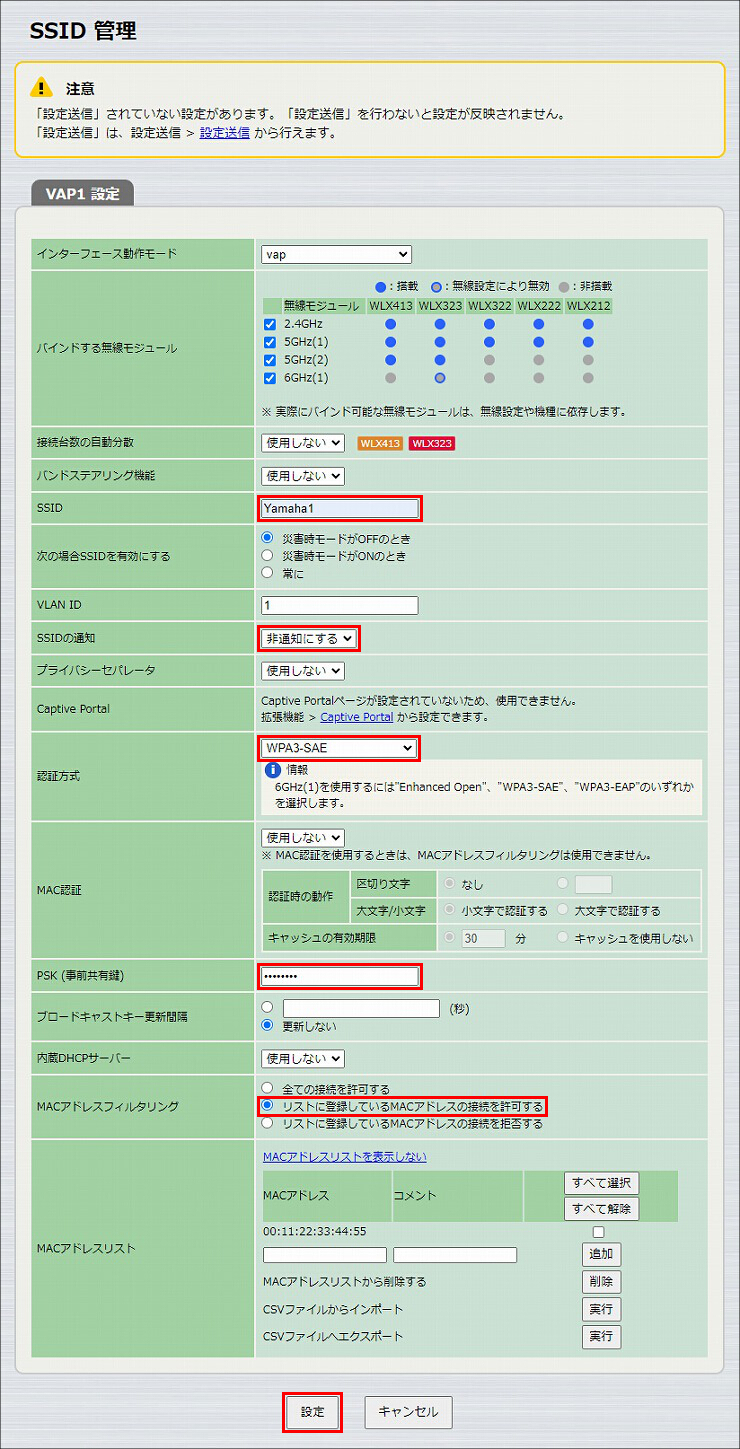Select 災害時モードがOFFのとき radio

[267, 538]
